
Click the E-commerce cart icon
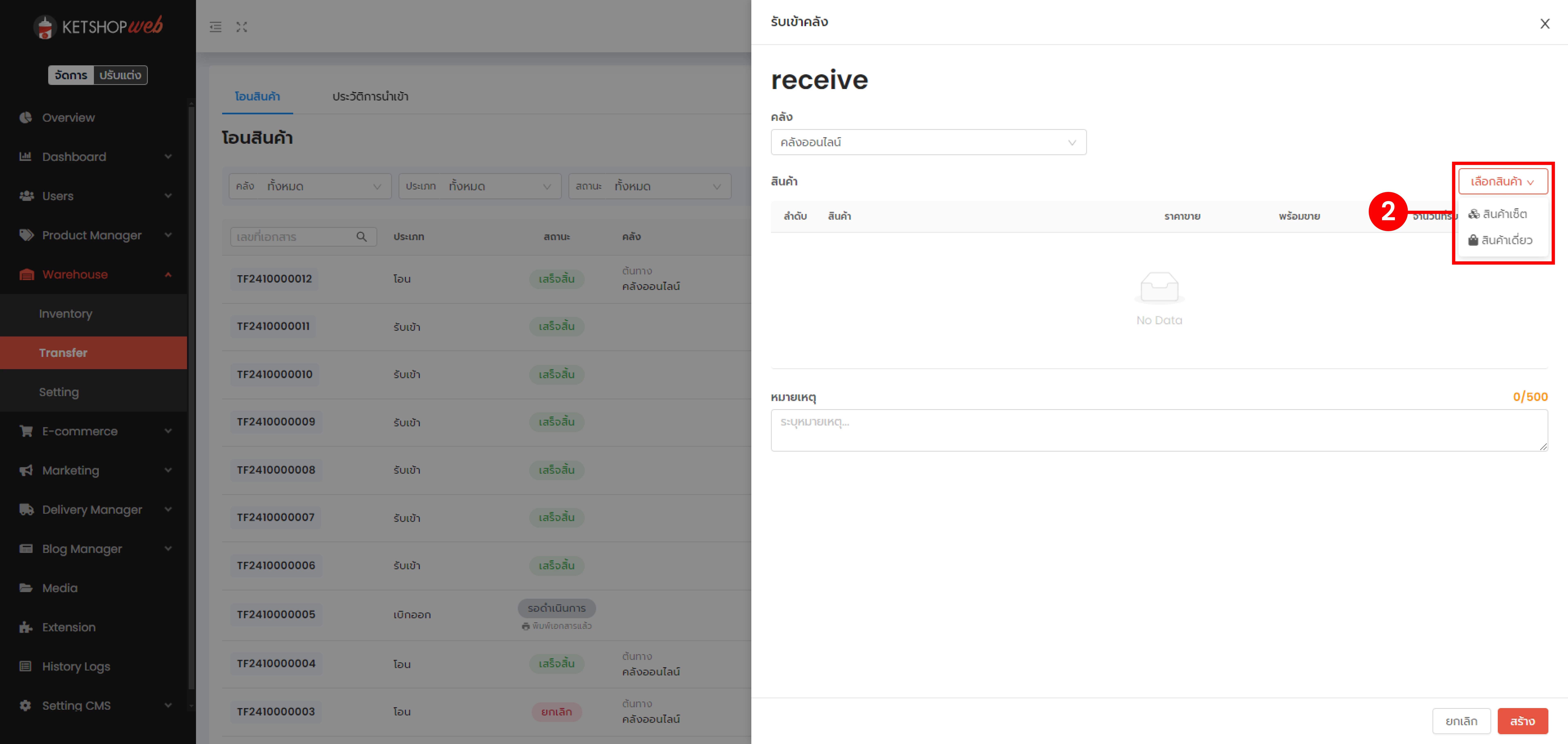26,431
